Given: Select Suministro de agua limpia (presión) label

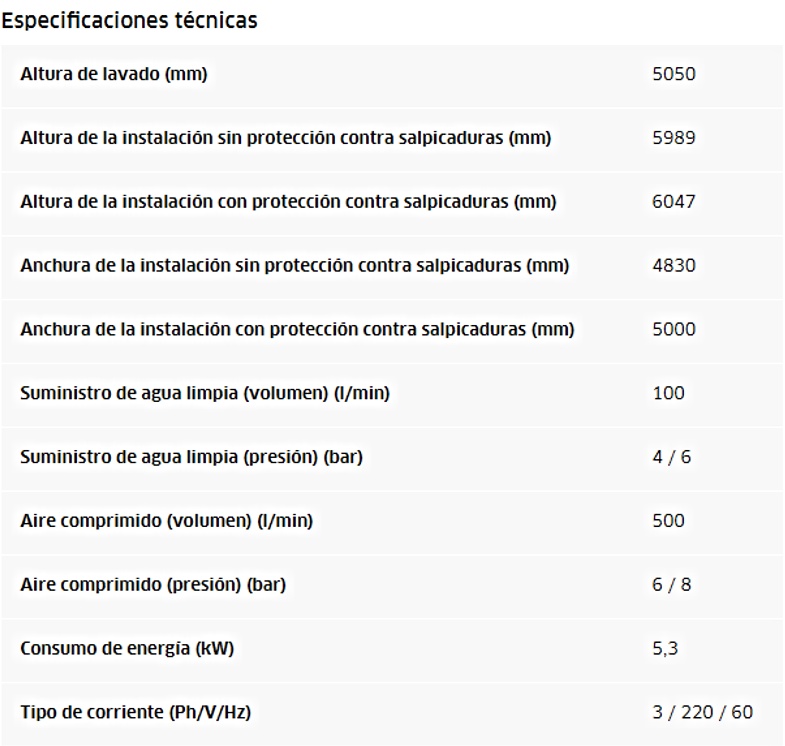Looking at the screenshot, I should (191, 457).
